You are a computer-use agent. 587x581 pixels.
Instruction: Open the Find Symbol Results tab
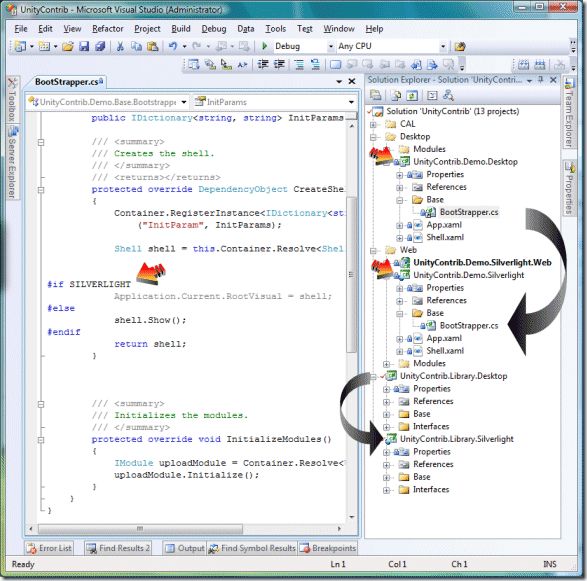tap(252, 548)
